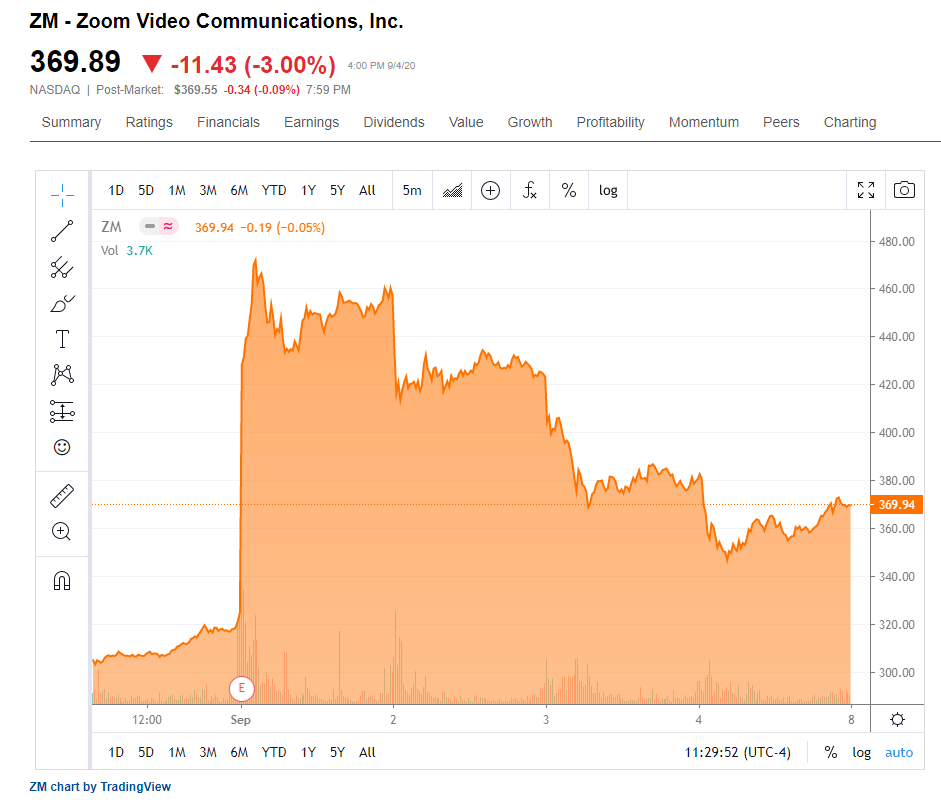Select YTD range in top toolbar

[x=274, y=191]
